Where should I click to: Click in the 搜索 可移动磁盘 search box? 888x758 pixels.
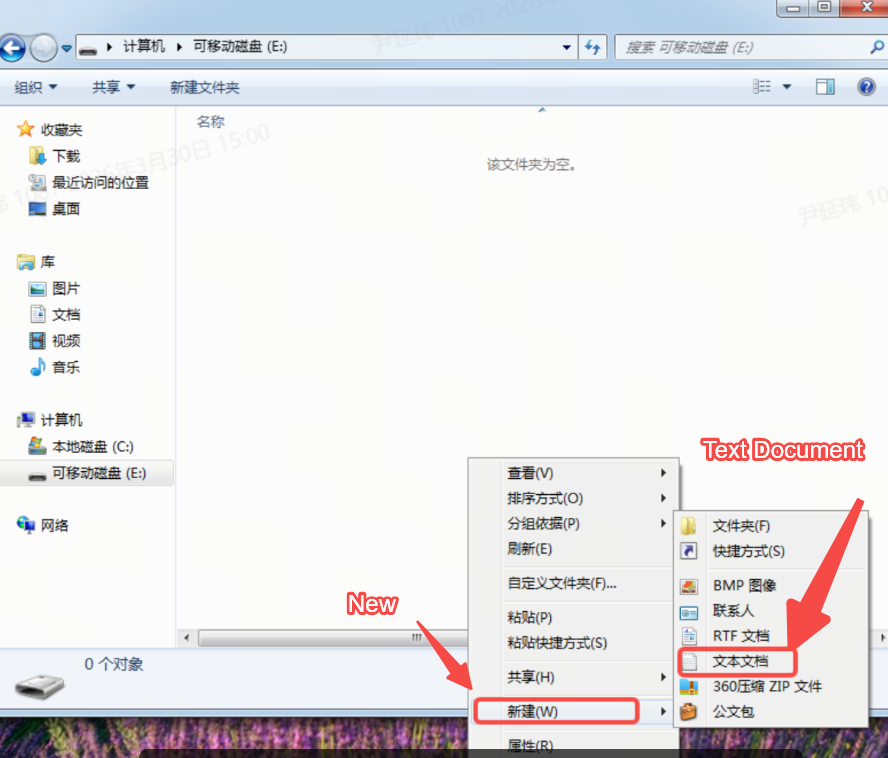point(740,47)
